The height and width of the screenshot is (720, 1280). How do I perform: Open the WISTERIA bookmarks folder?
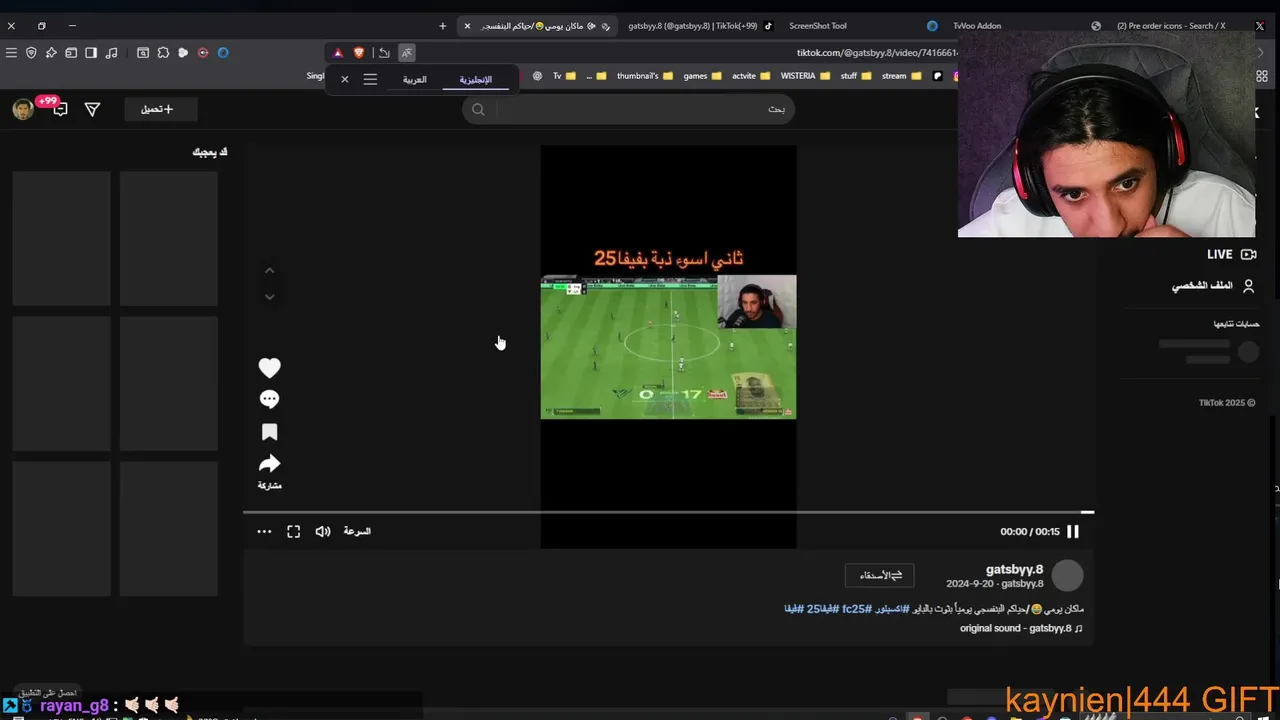tap(805, 76)
